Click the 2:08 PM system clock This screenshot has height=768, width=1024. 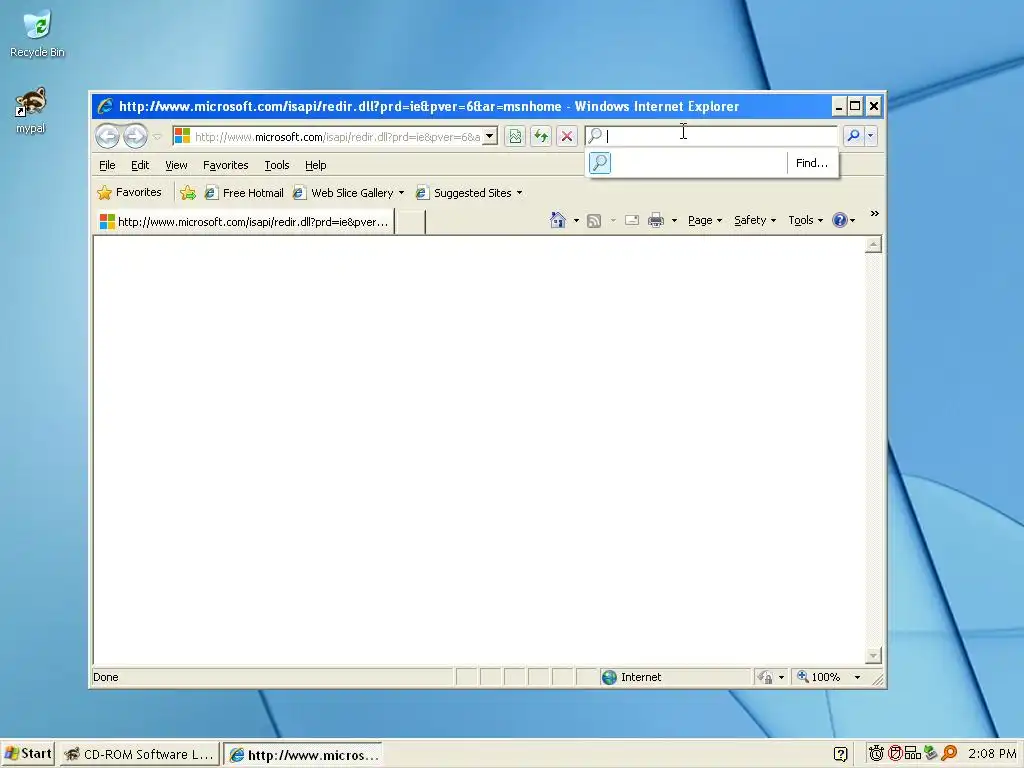pos(991,754)
